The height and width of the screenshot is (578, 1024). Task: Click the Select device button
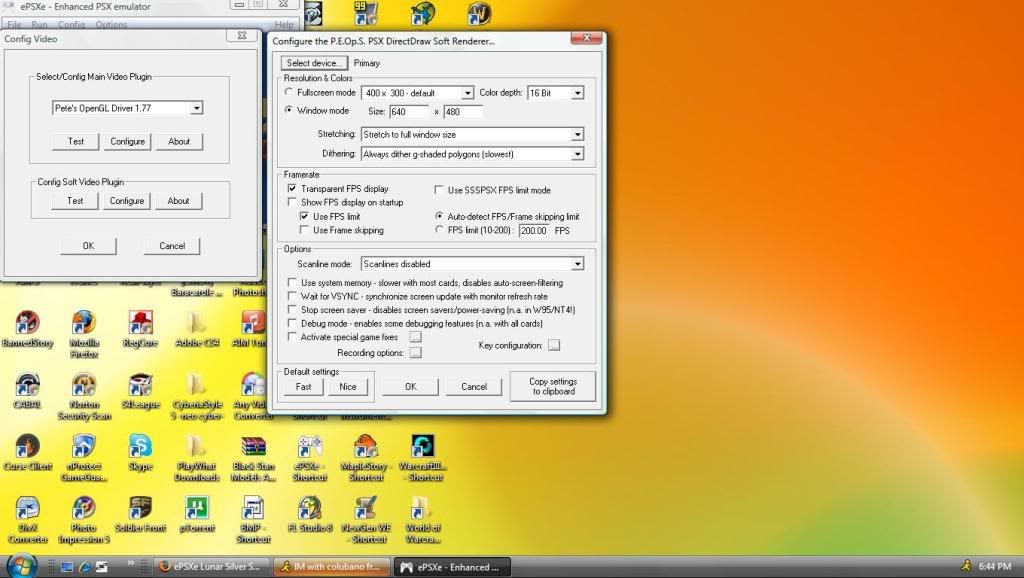pyautogui.click(x=314, y=63)
